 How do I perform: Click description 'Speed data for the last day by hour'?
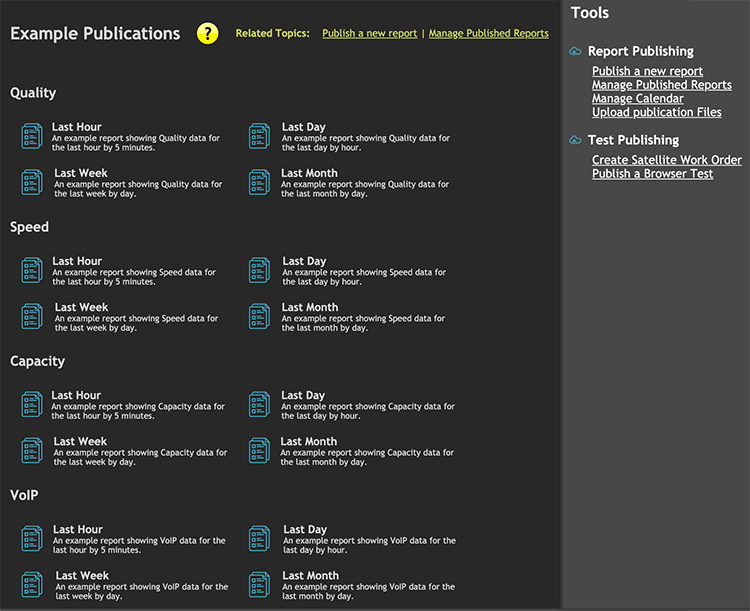pos(364,277)
